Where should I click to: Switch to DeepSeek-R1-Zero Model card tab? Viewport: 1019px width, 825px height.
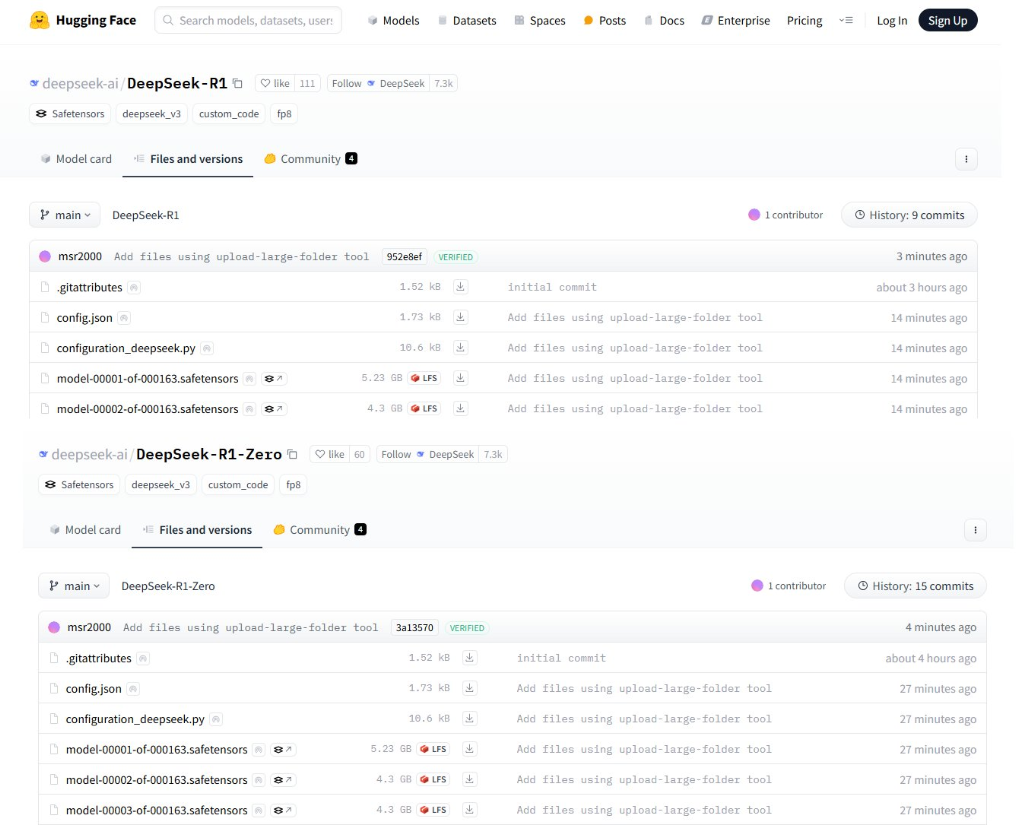(x=85, y=530)
